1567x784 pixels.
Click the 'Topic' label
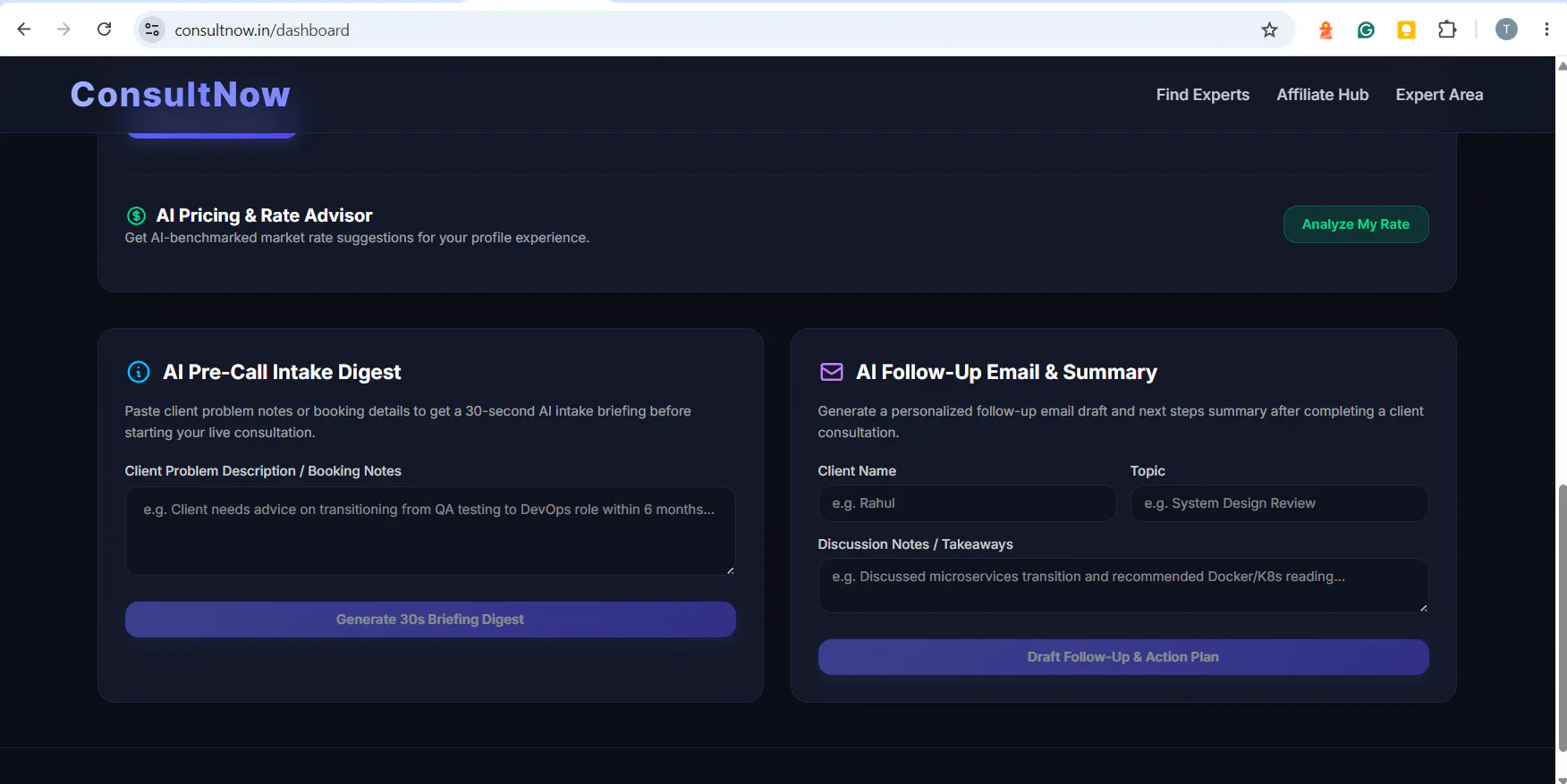point(1148,471)
